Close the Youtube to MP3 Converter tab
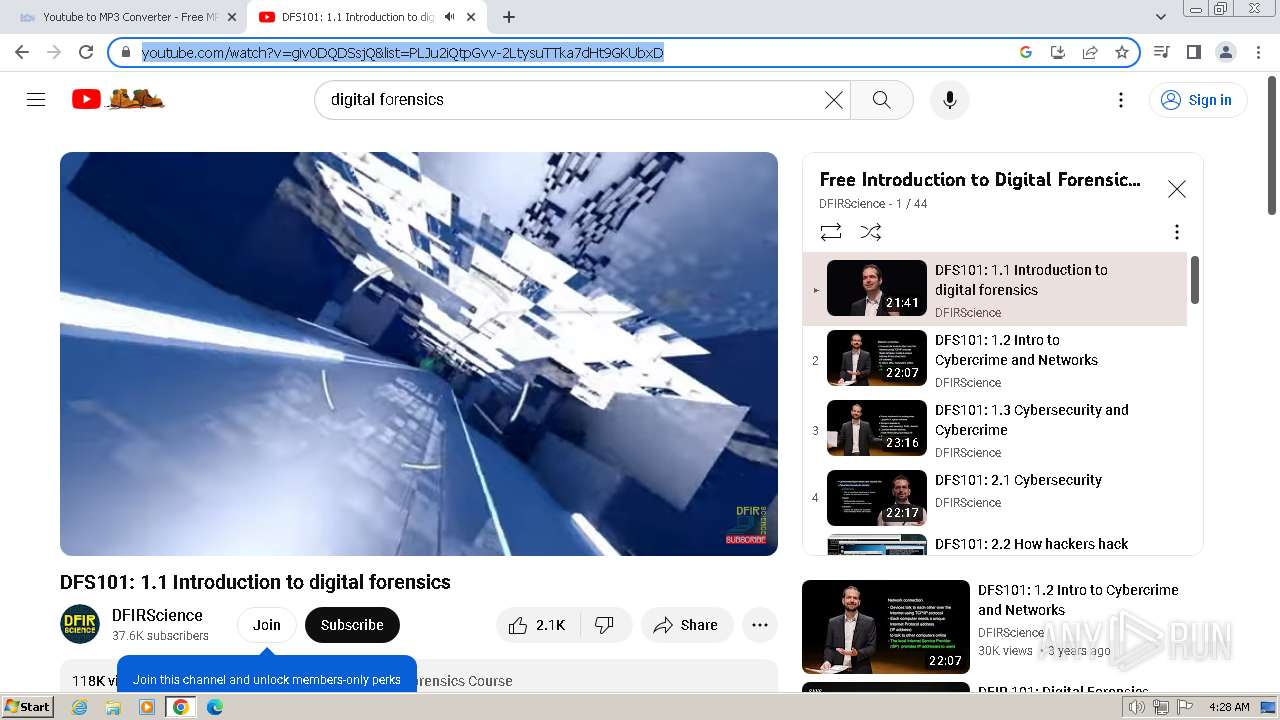Screen dimensions: 1280x720 click(x=232, y=17)
